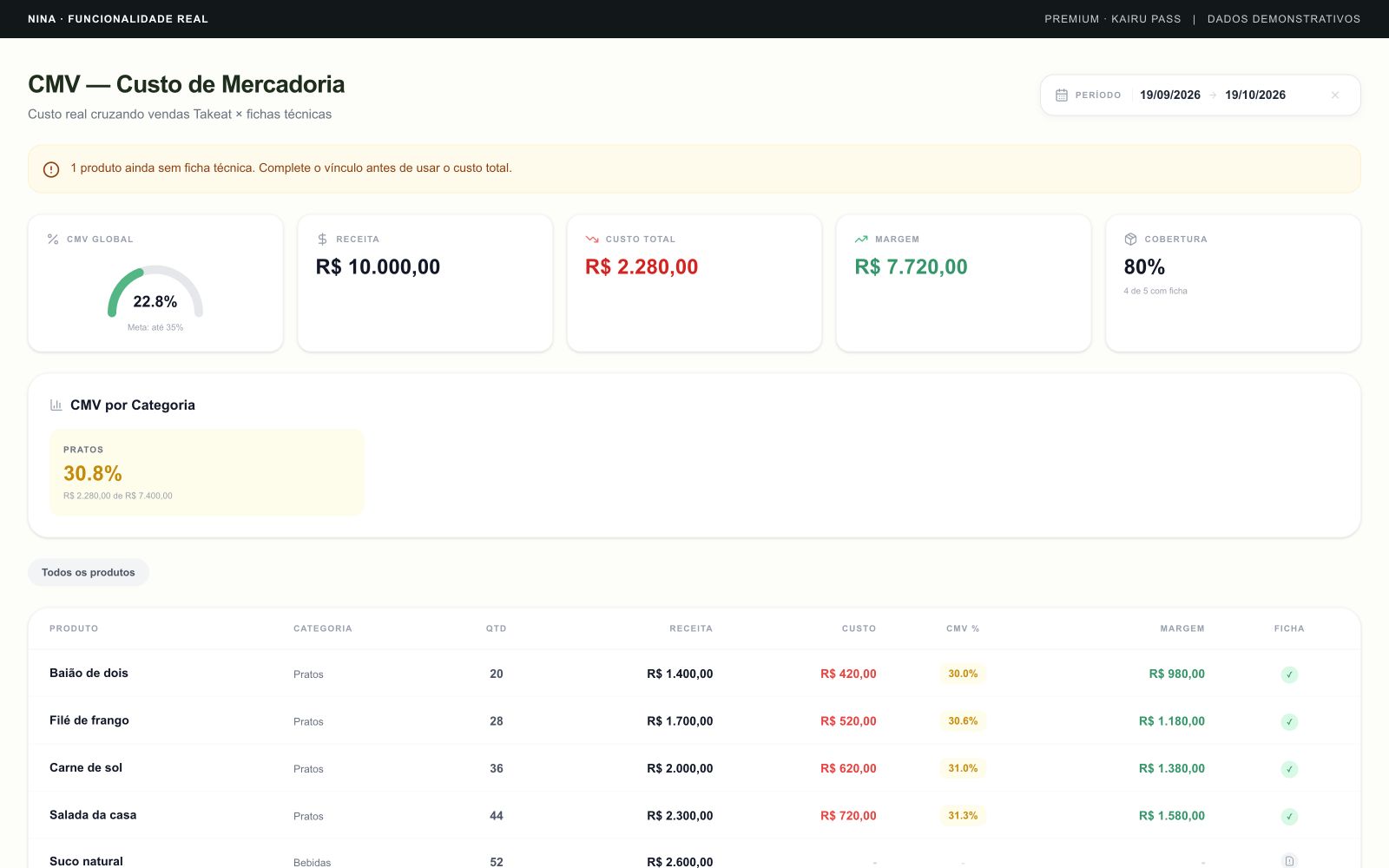Viewport: 1389px width, 868px height.
Task: Sort by the CMV % column header
Action: (x=963, y=628)
